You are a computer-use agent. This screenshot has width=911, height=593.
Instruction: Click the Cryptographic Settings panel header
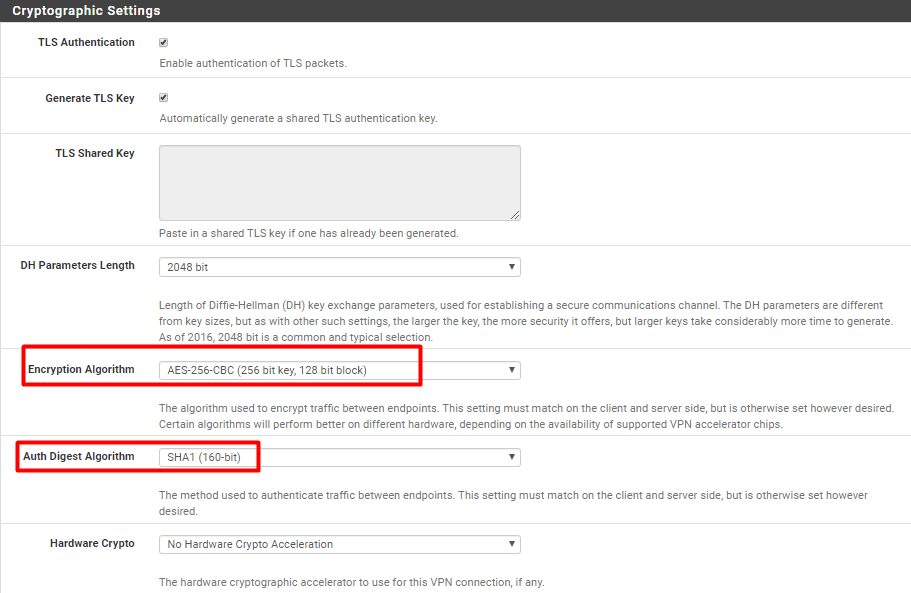coord(86,10)
